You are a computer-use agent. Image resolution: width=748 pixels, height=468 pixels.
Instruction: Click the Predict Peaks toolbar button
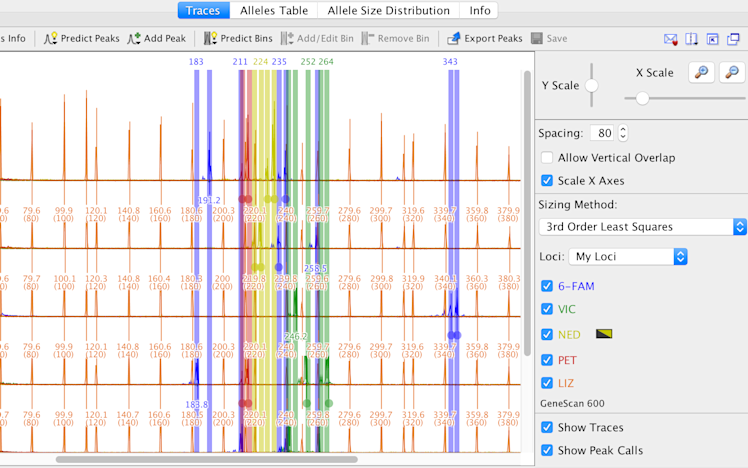coord(81,39)
